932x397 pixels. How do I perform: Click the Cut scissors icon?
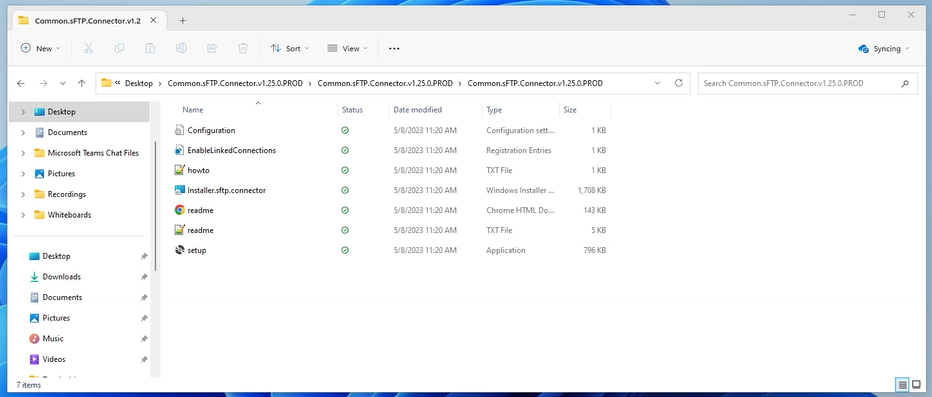(x=89, y=49)
